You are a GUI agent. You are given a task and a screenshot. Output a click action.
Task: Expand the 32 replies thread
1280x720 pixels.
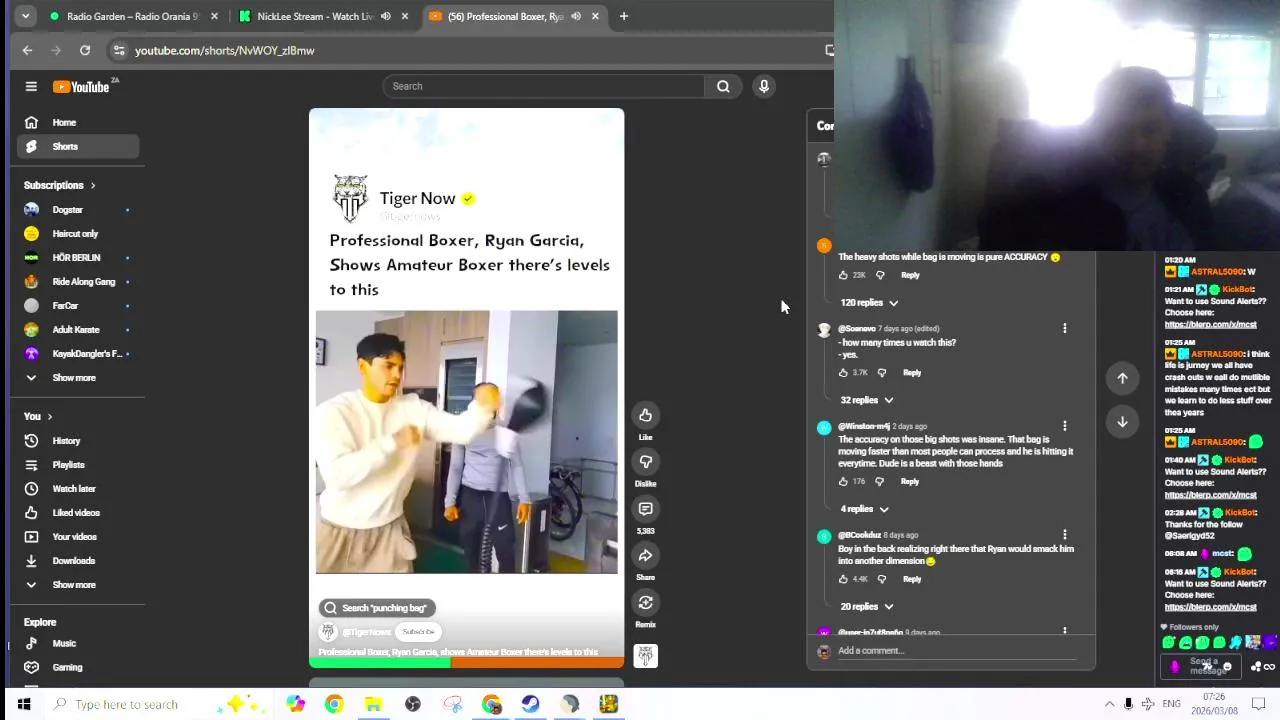point(867,400)
